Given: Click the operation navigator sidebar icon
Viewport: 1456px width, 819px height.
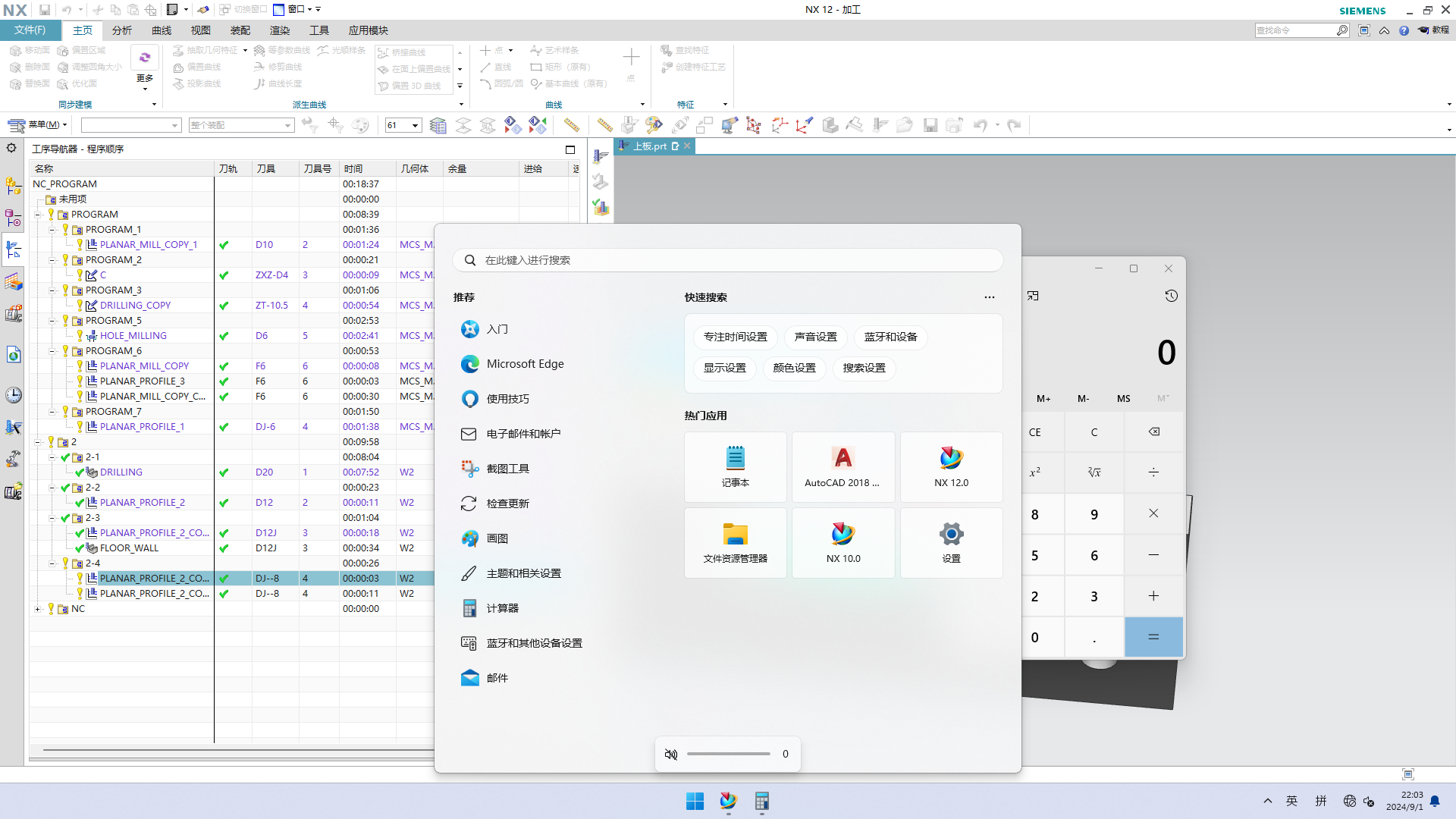Looking at the screenshot, I should [x=14, y=250].
